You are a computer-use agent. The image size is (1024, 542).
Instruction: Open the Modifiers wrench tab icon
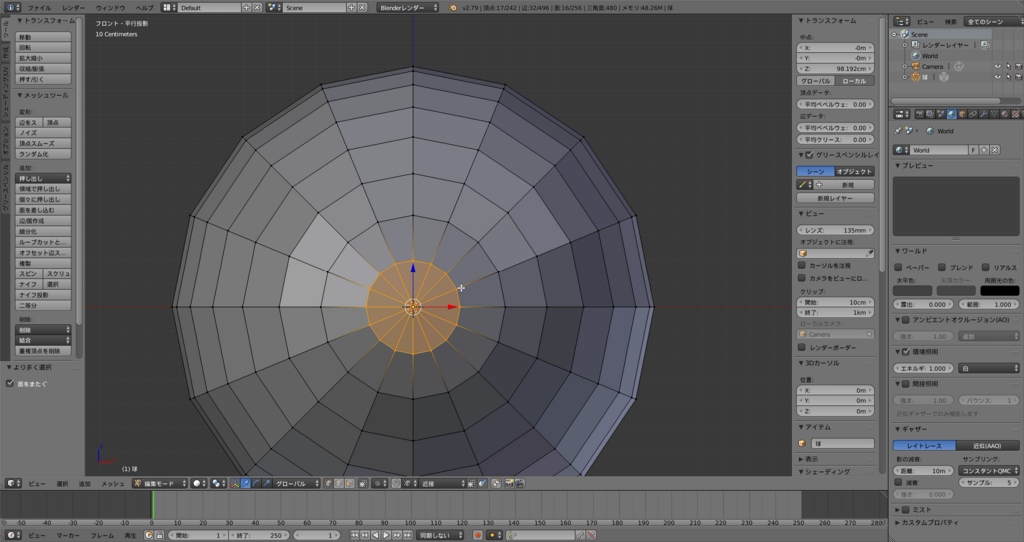tap(984, 114)
